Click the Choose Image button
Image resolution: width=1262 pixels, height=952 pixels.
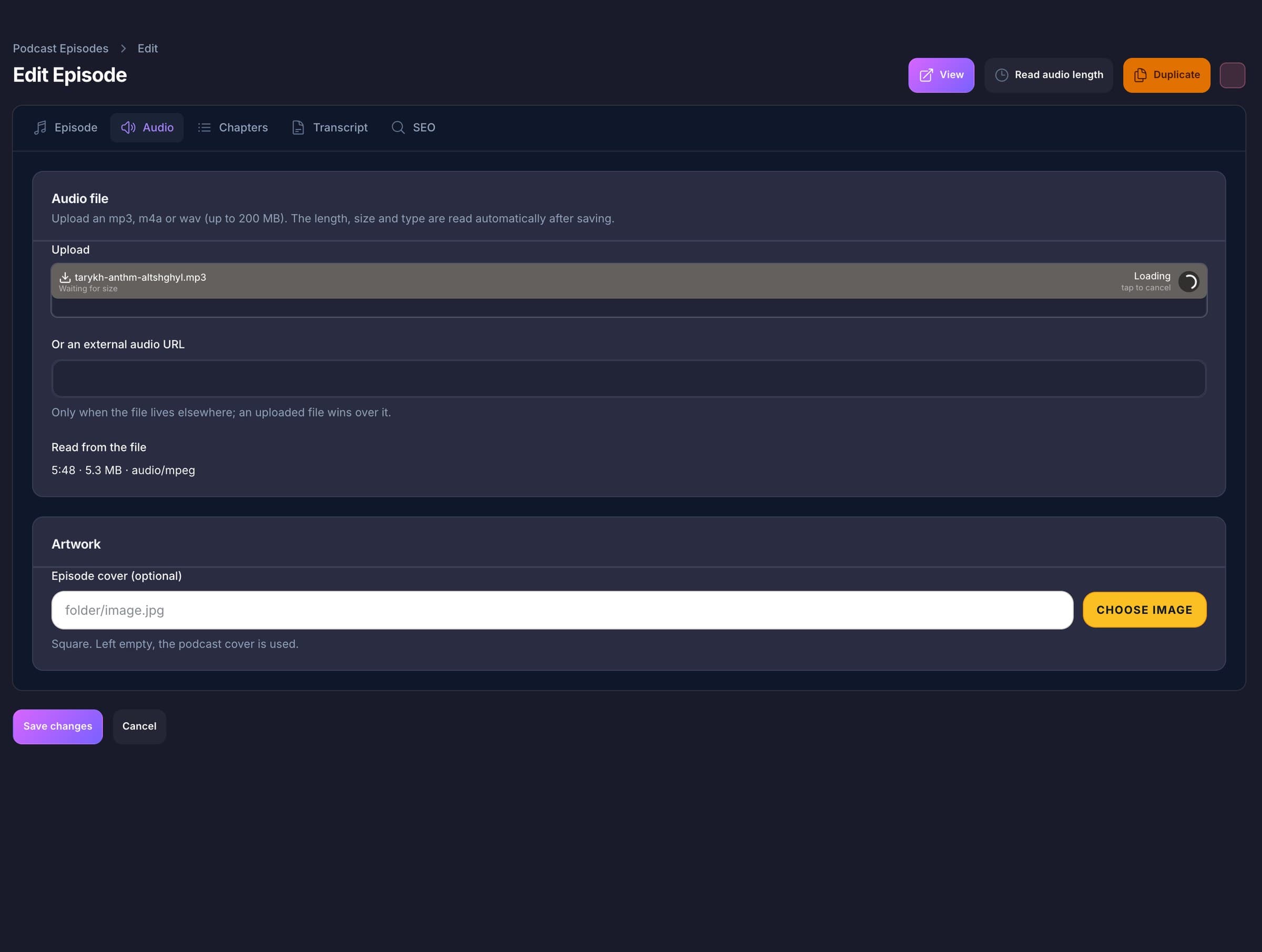pos(1144,610)
